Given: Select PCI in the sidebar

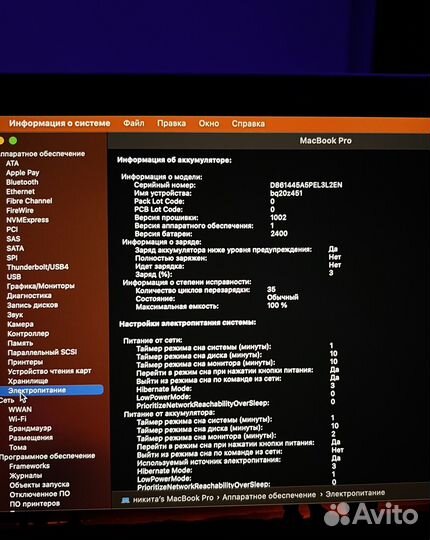Looking at the screenshot, I should (x=12, y=229).
